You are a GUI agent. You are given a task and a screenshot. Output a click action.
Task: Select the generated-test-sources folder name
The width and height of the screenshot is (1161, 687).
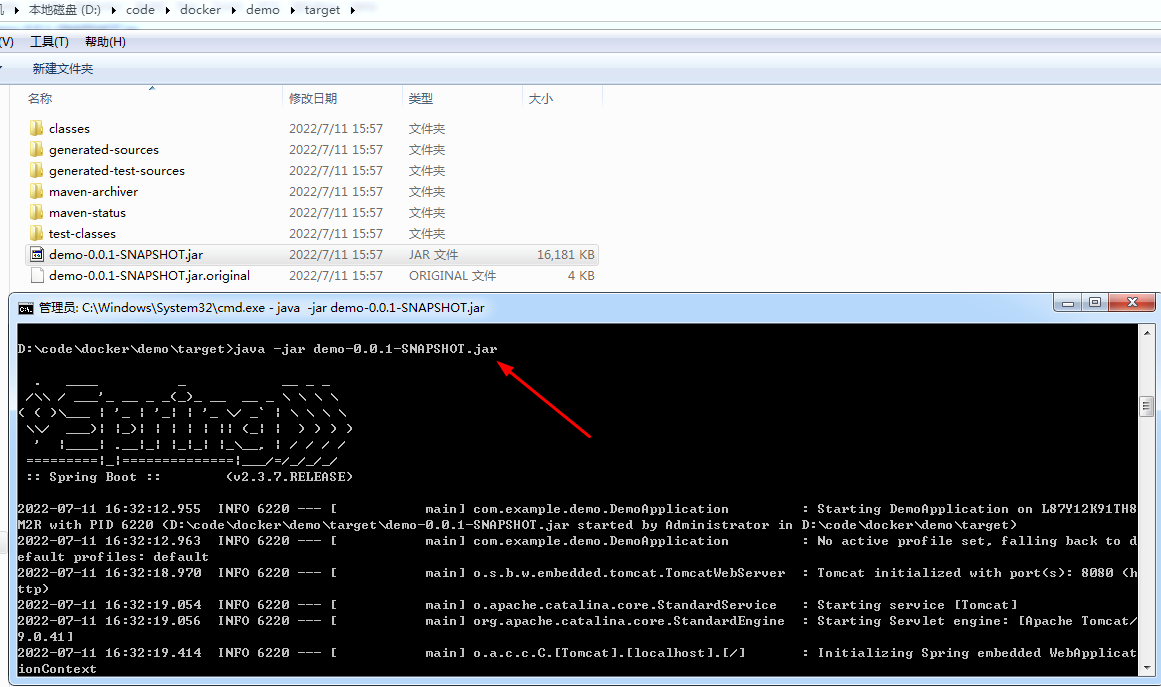pos(117,170)
